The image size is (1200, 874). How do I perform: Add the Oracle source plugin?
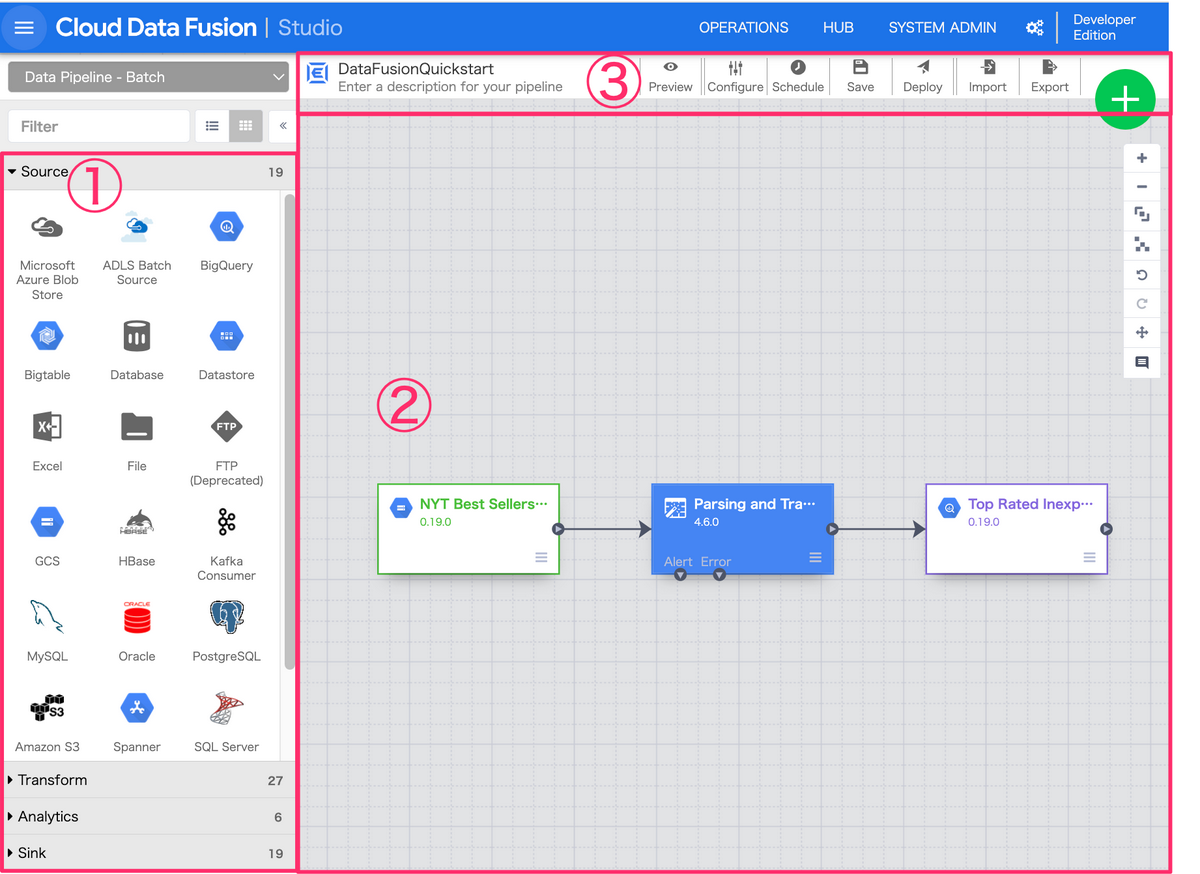[137, 631]
